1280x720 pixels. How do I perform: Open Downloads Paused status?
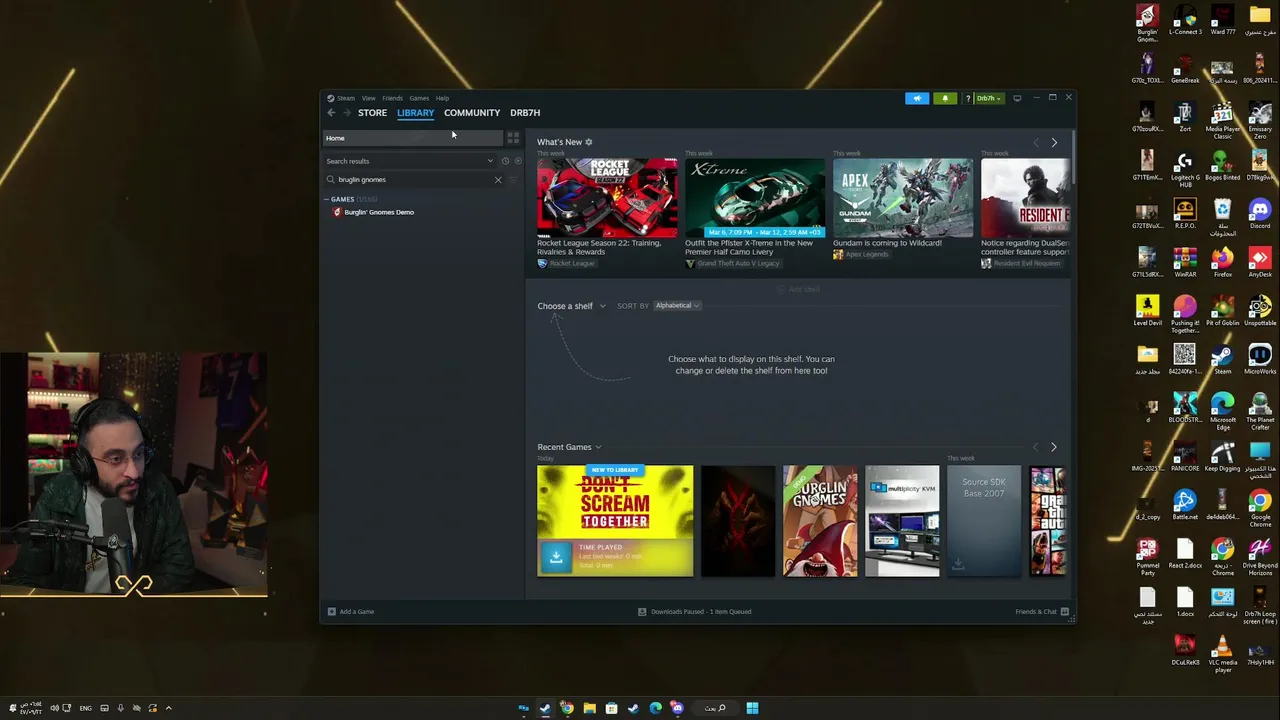[x=695, y=612]
